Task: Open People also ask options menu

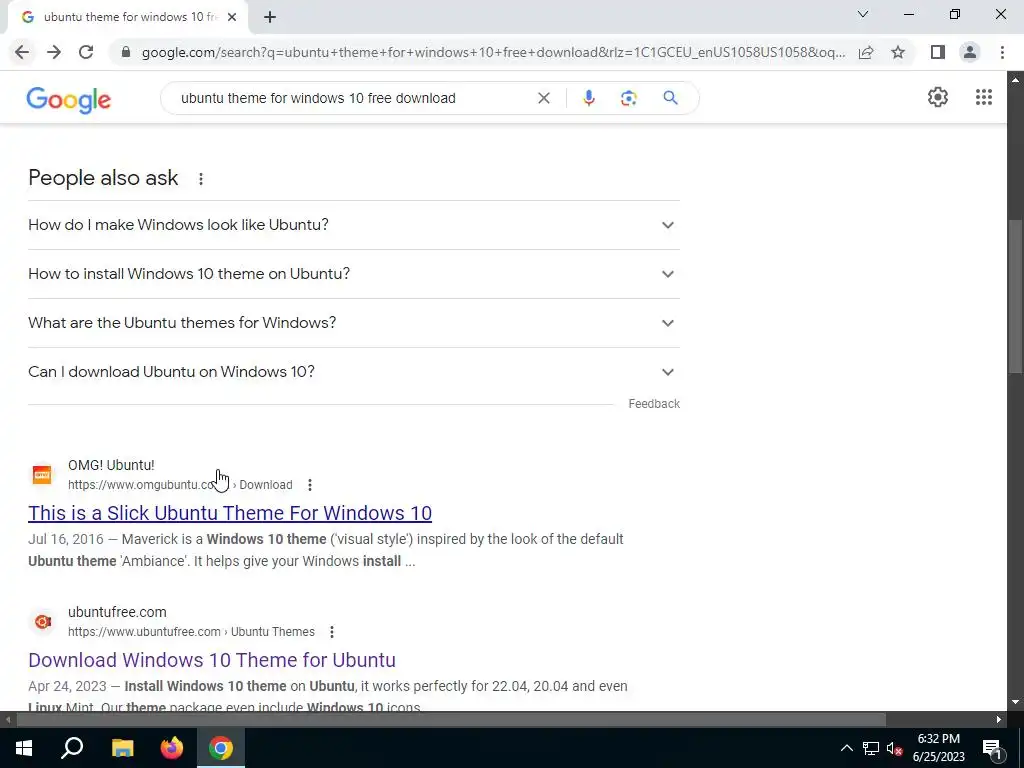Action: [x=201, y=178]
